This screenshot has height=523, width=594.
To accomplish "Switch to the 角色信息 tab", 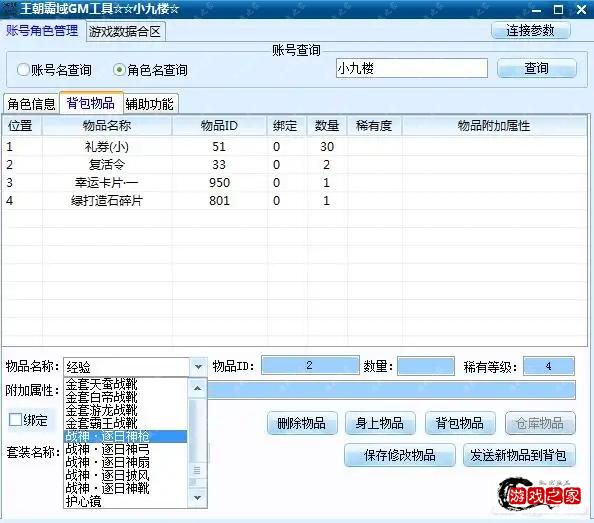I will pos(31,104).
